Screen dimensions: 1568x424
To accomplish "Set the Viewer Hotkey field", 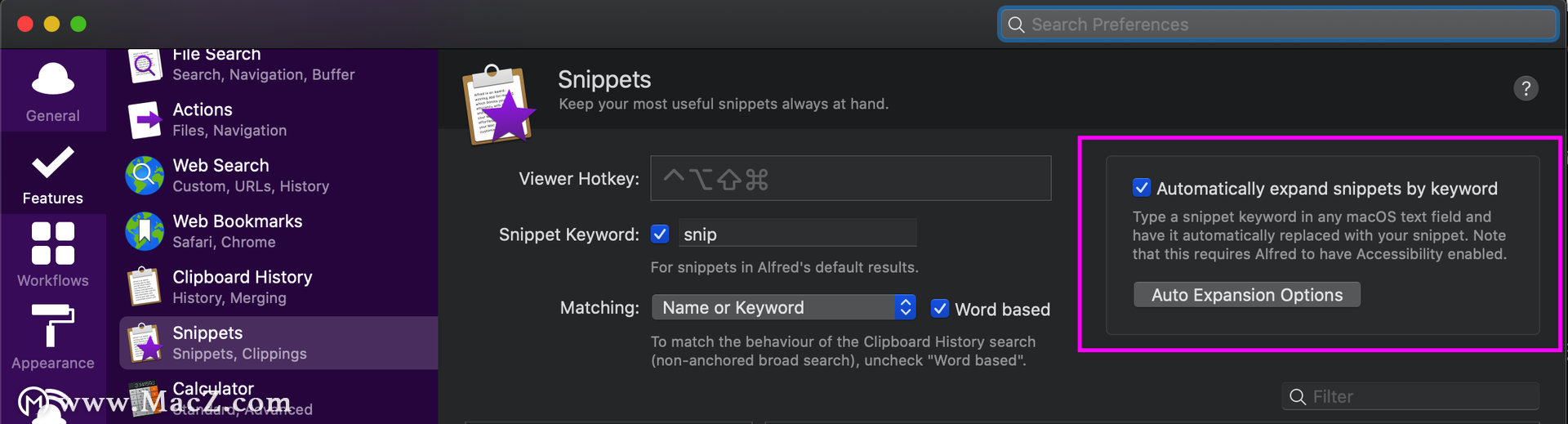I will pyautogui.click(x=850, y=178).
